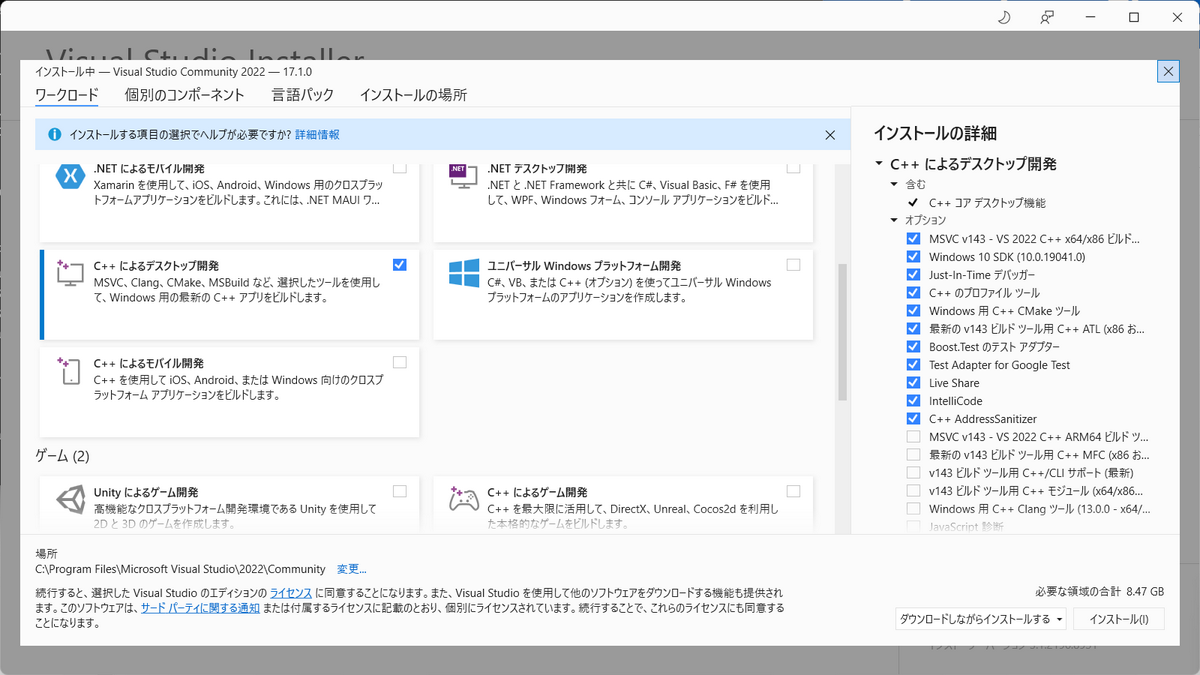The height and width of the screenshot is (675, 1200).
Task: Open the install mode dropdown ダウンロードしながらインストールする
Action: [x=981, y=619]
